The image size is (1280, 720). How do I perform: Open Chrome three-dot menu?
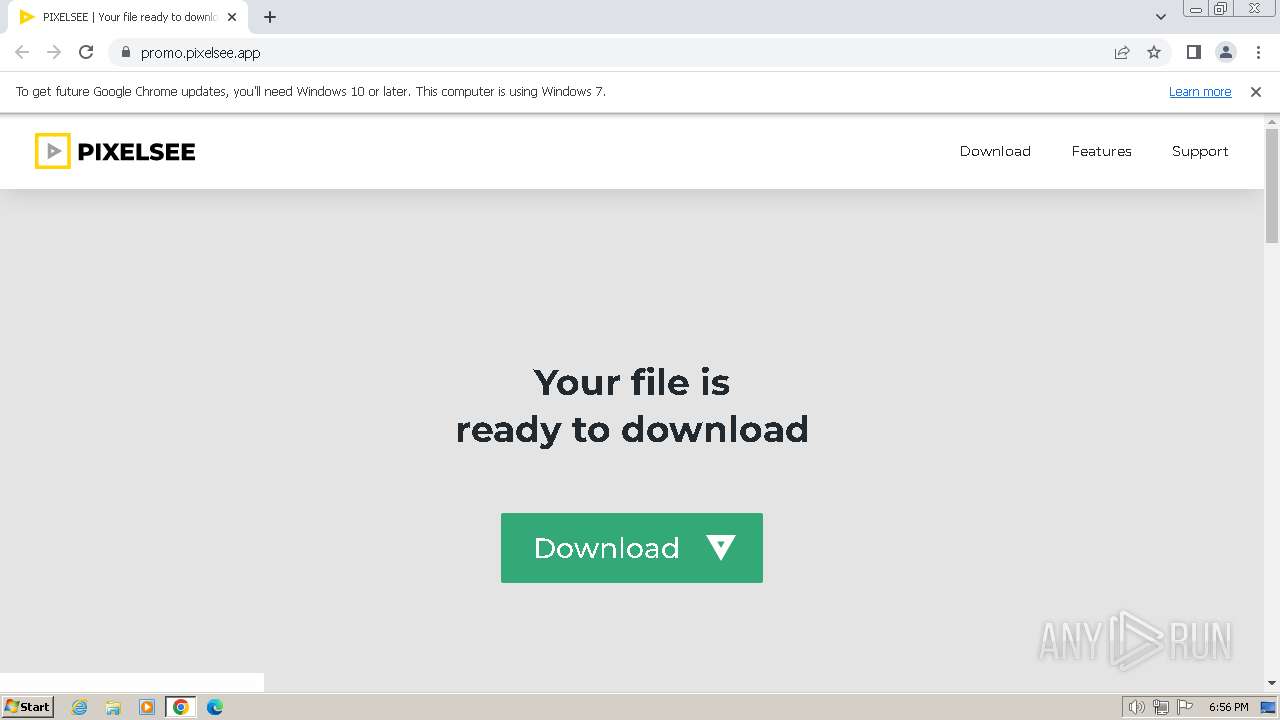(1258, 52)
